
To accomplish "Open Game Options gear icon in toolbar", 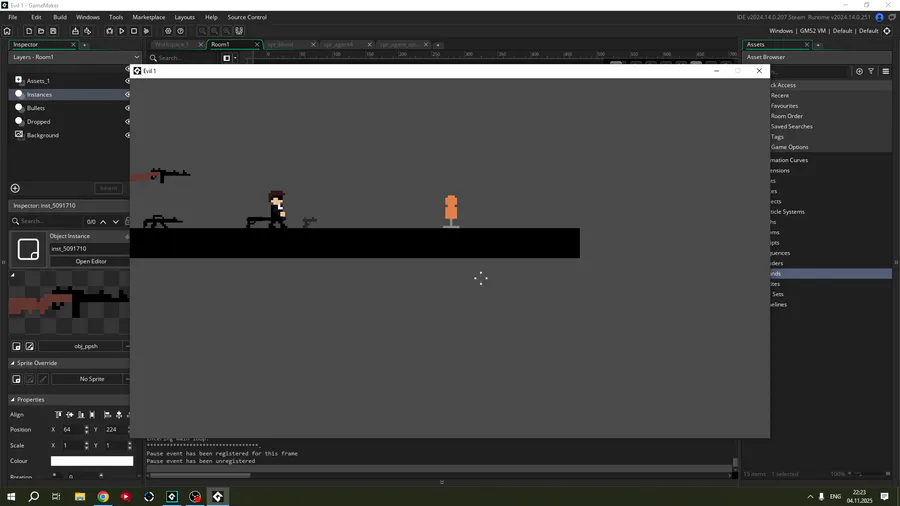I will pos(168,31).
